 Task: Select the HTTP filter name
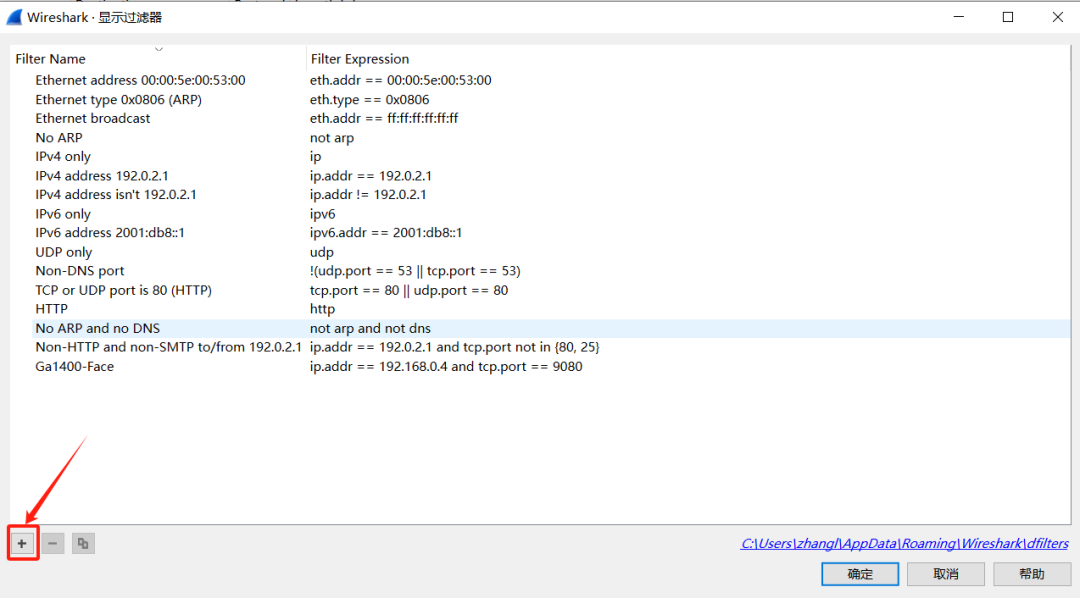(x=52, y=309)
